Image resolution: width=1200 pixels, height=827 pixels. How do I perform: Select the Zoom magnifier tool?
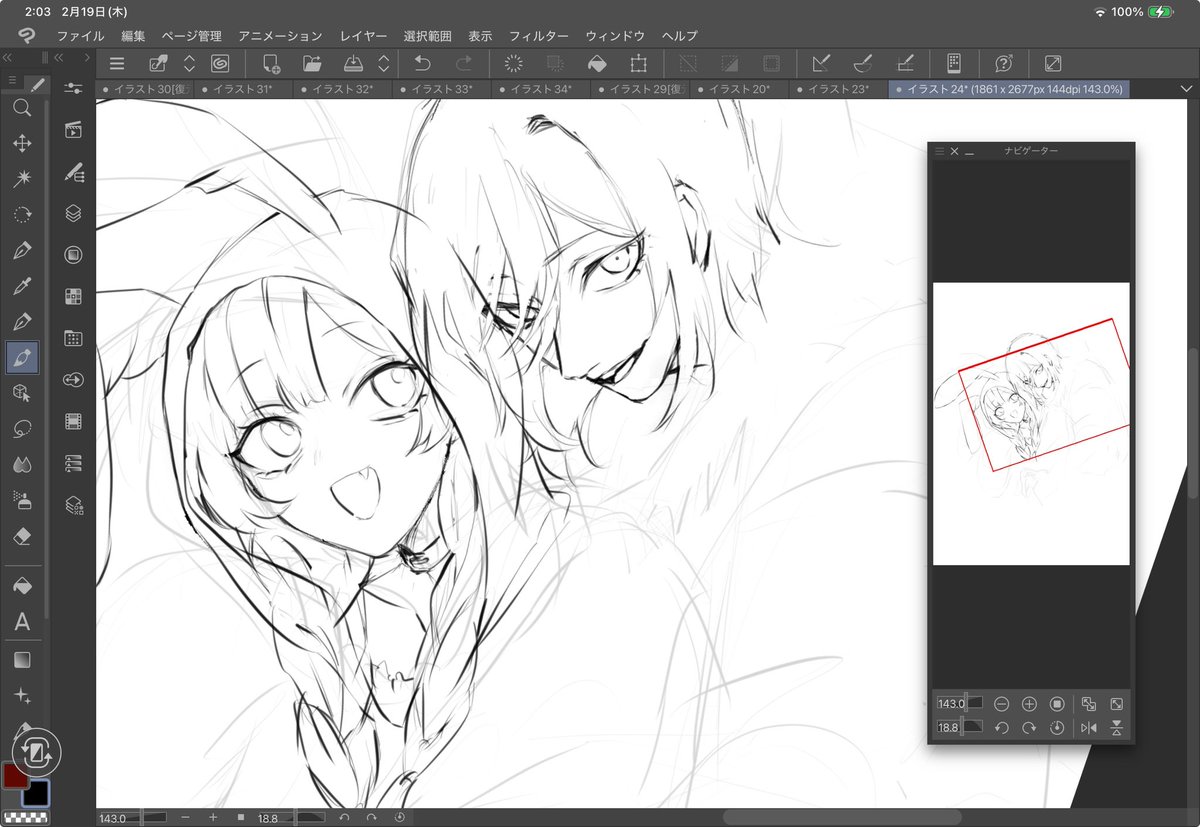click(23, 108)
